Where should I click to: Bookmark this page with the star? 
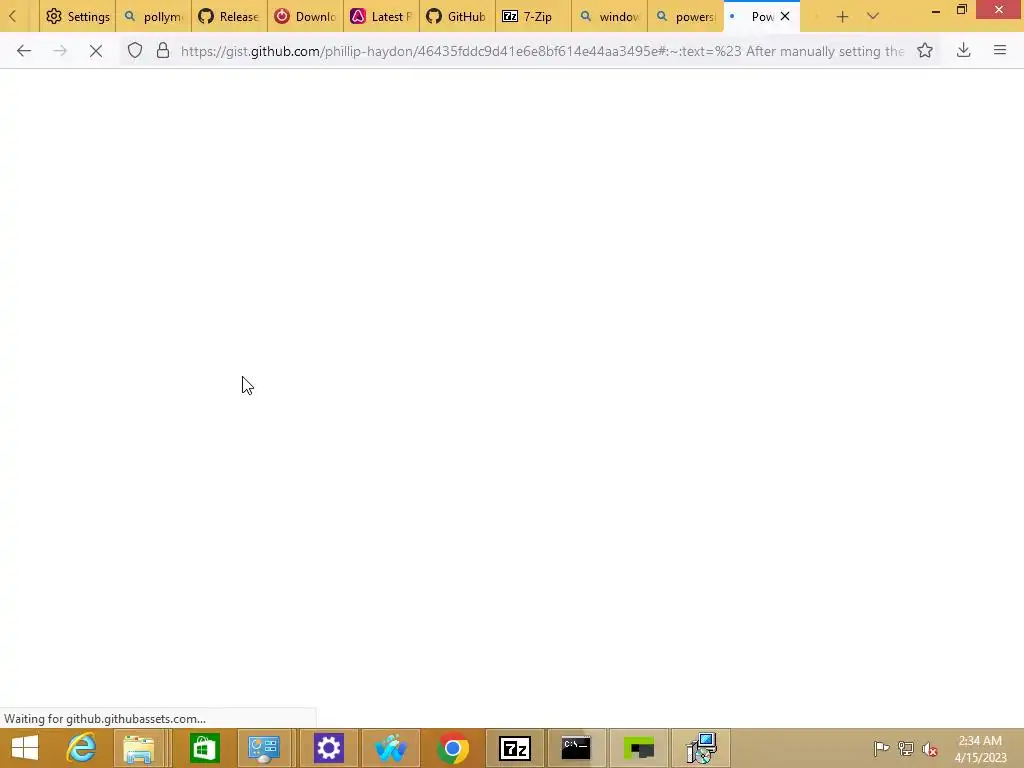tap(925, 51)
